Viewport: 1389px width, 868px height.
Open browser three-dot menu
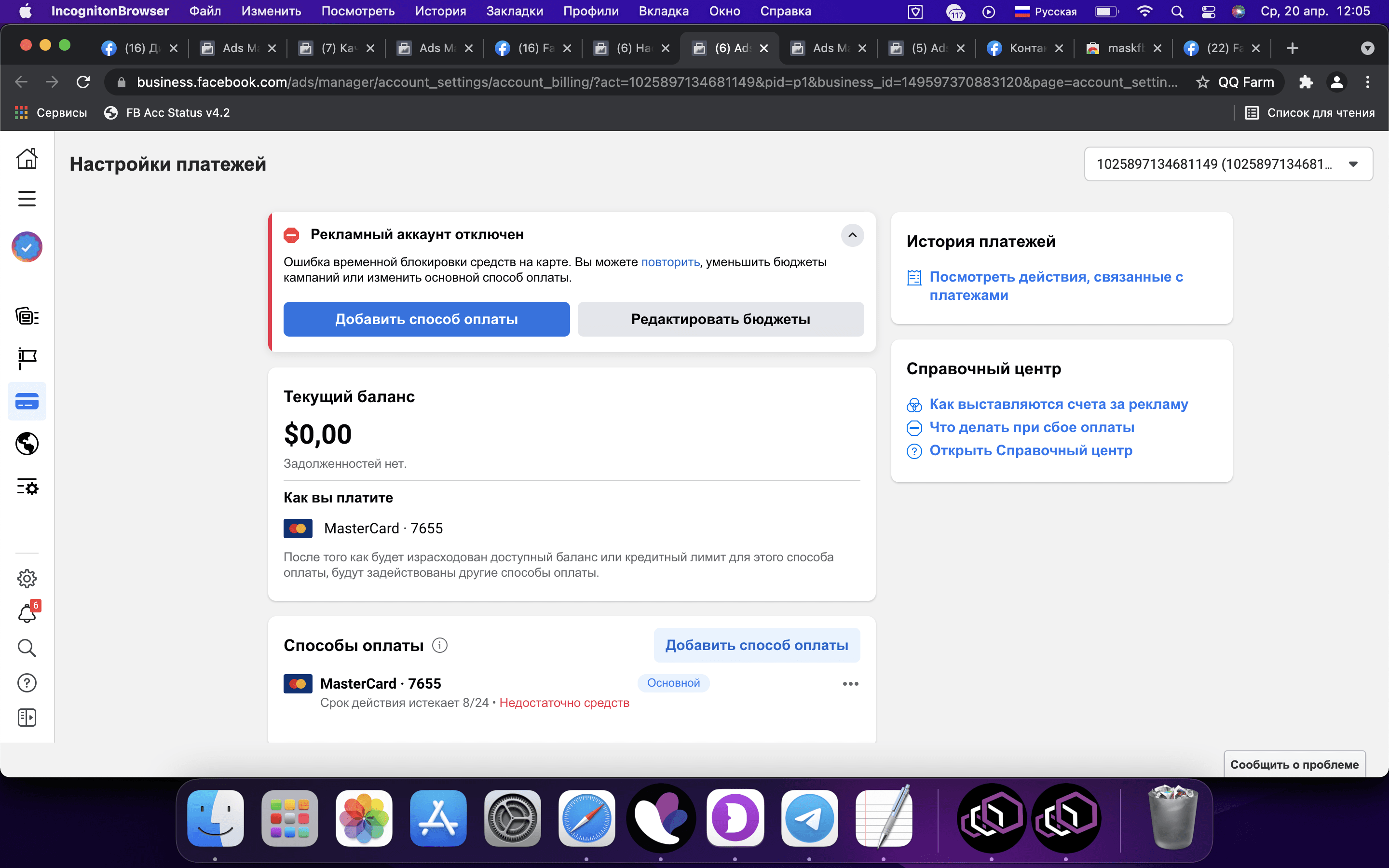pos(1367,82)
